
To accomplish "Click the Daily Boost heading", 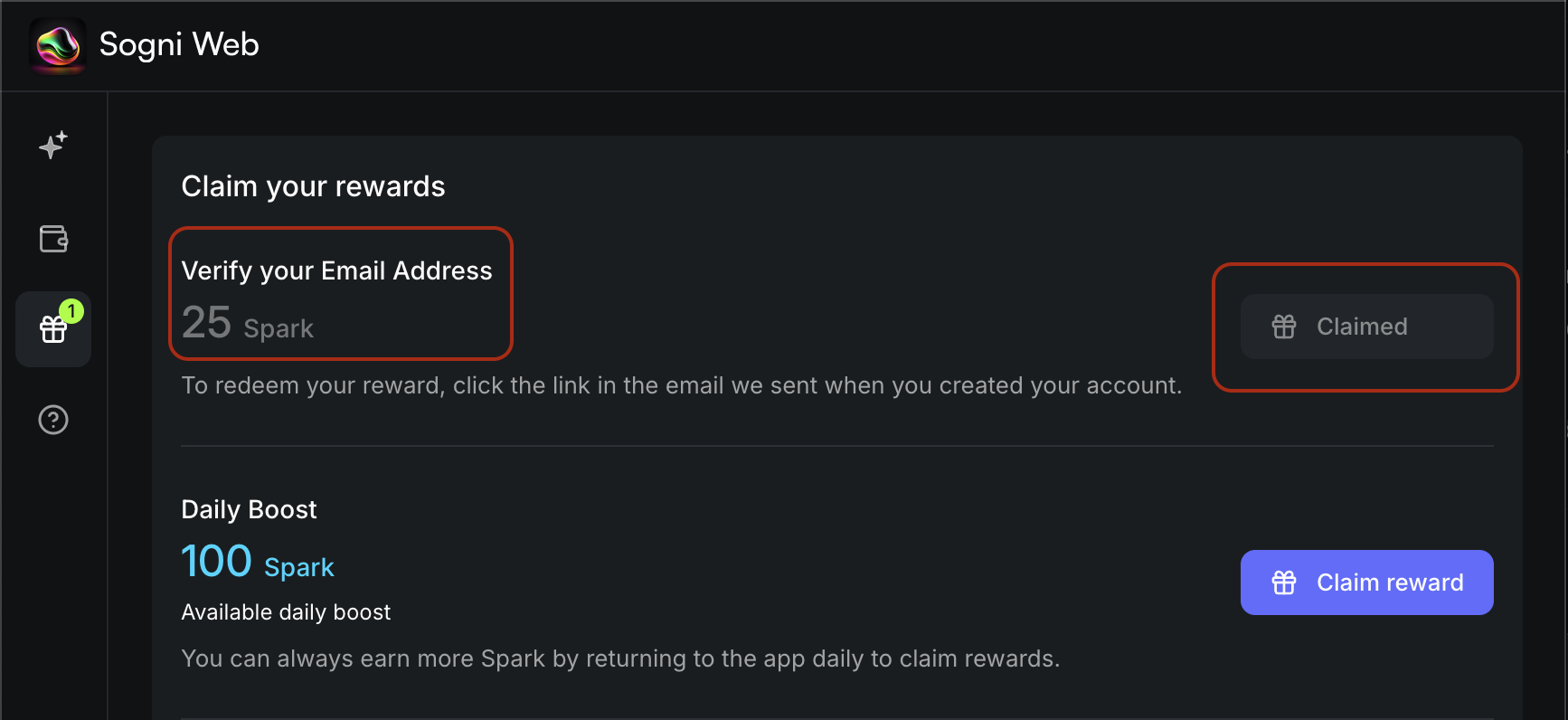I will point(249,509).
